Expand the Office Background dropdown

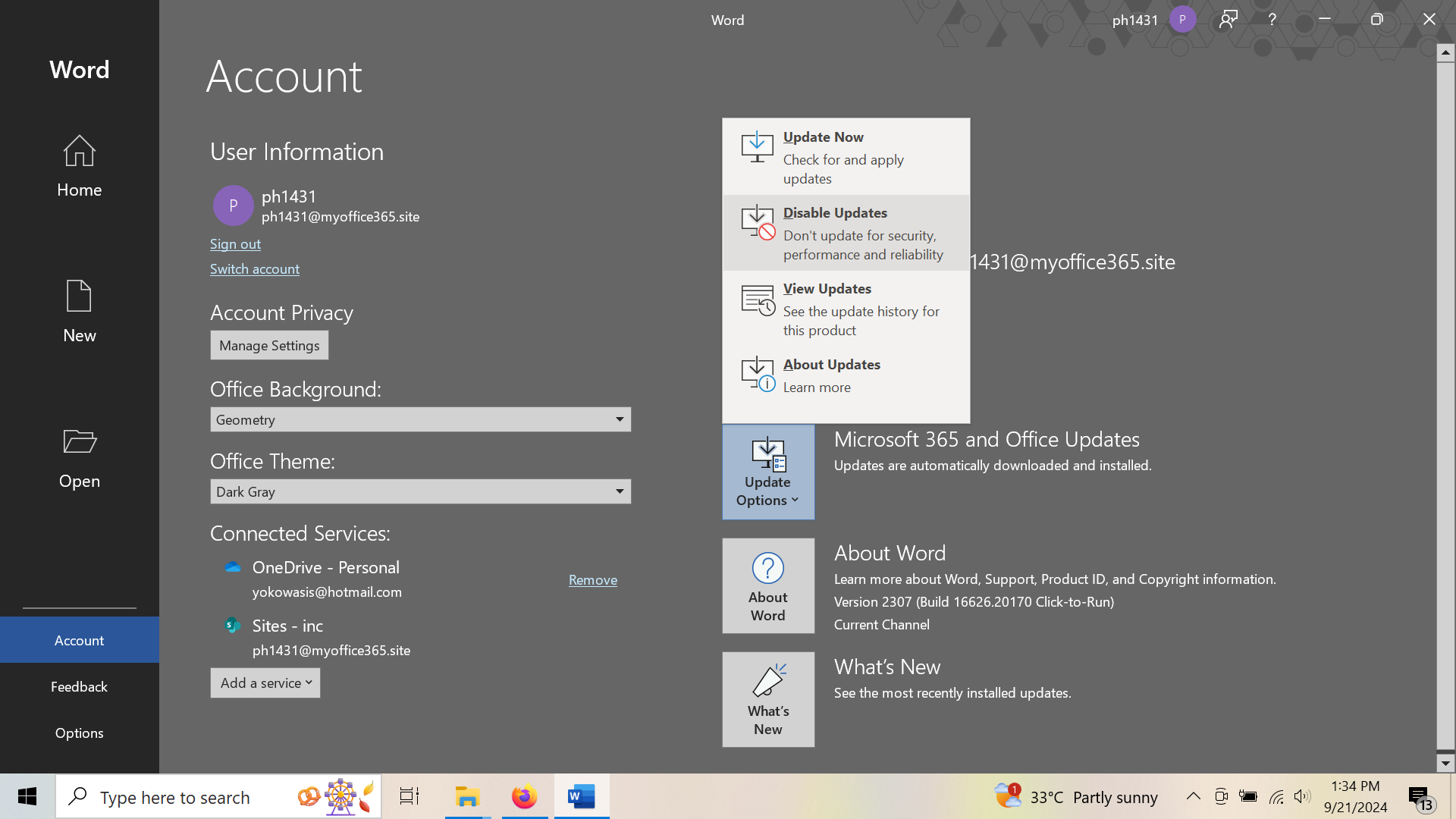pos(622,418)
